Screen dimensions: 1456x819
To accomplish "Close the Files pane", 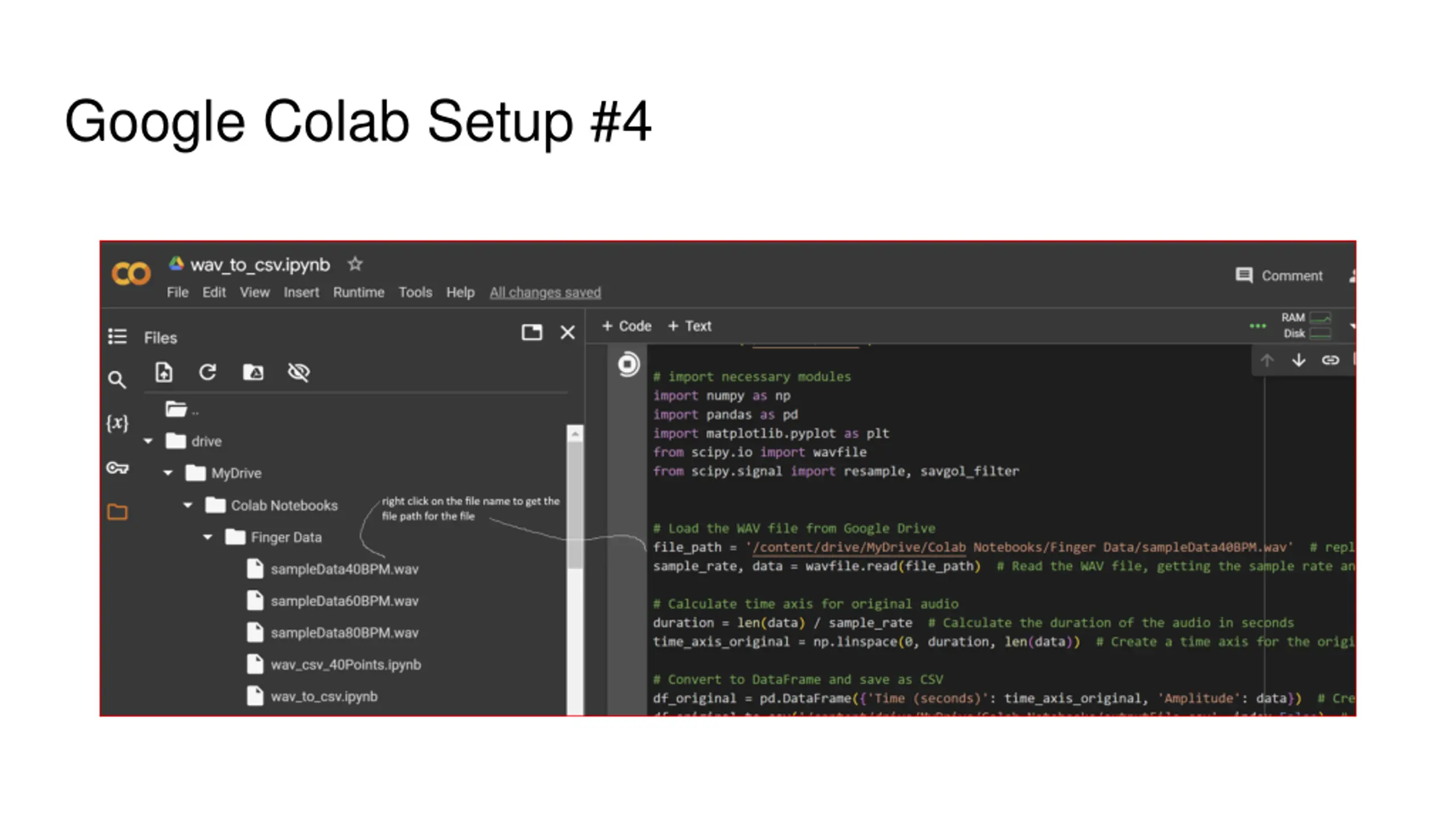I will pos(568,332).
